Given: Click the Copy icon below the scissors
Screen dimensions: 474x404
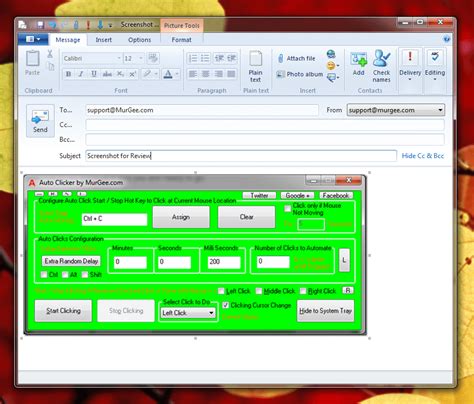Looking at the screenshot, I should tap(51, 66).
